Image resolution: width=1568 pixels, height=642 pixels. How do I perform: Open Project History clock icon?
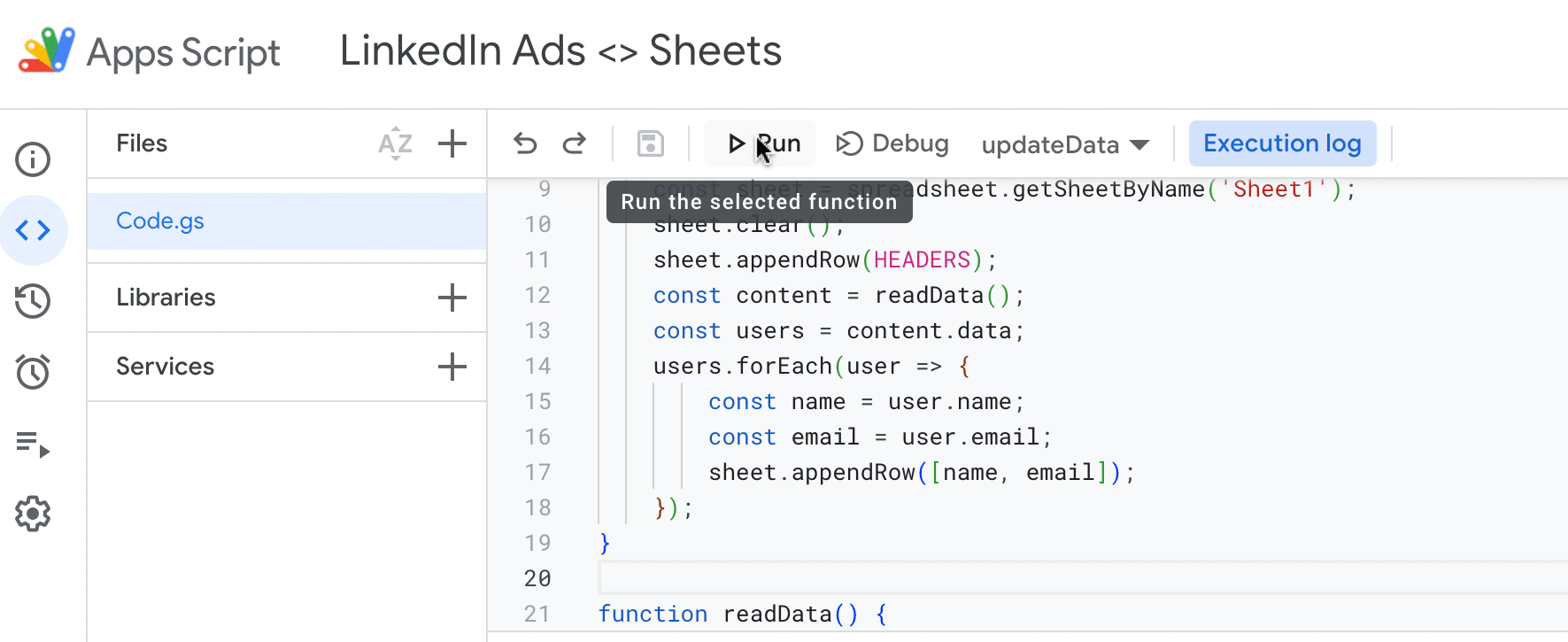pyautogui.click(x=33, y=301)
